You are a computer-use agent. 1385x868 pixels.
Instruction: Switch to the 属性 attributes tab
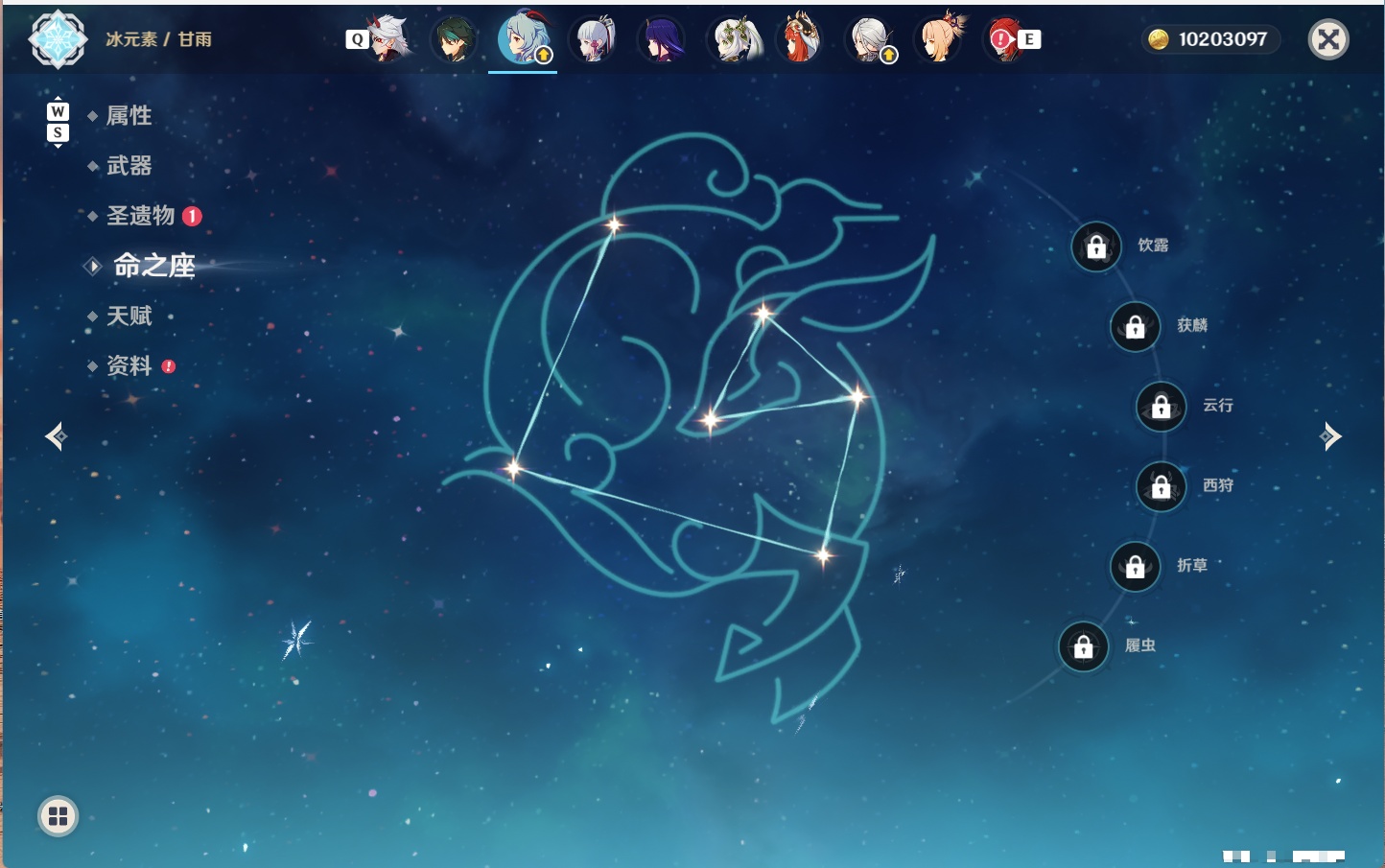pos(129,116)
